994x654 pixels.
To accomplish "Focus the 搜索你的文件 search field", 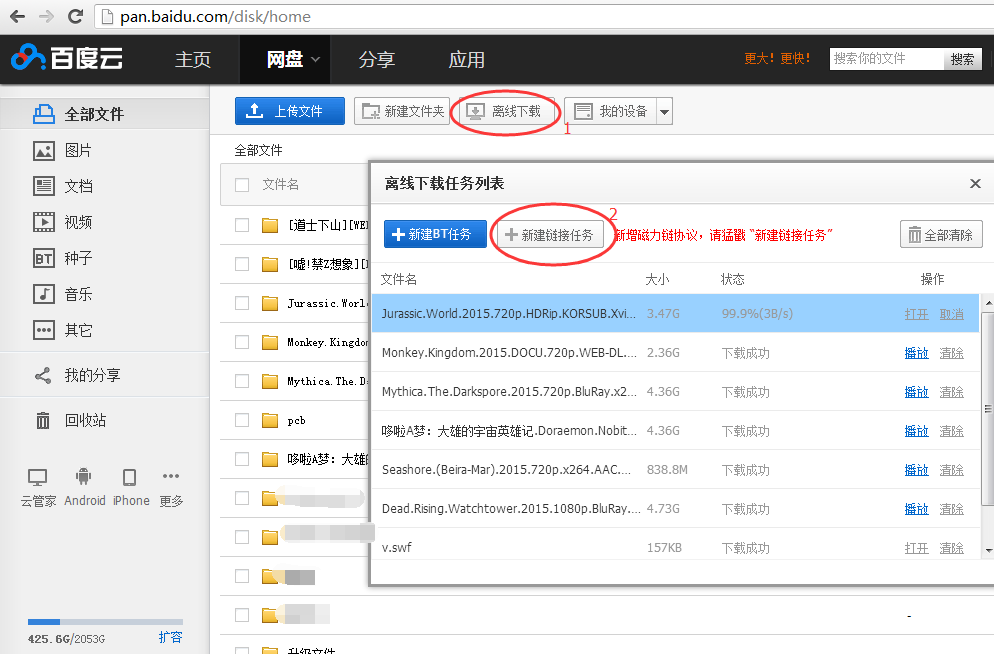I will pyautogui.click(x=886, y=59).
